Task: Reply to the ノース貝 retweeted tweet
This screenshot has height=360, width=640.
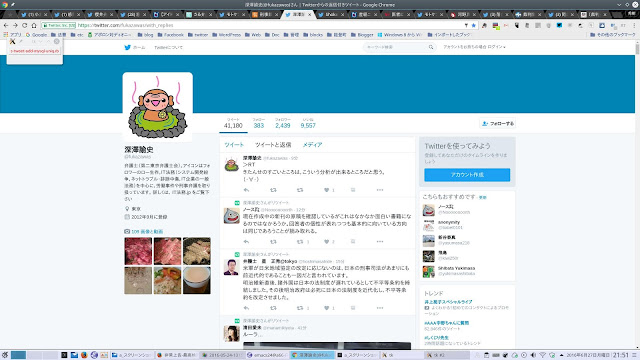Action: click(x=246, y=242)
